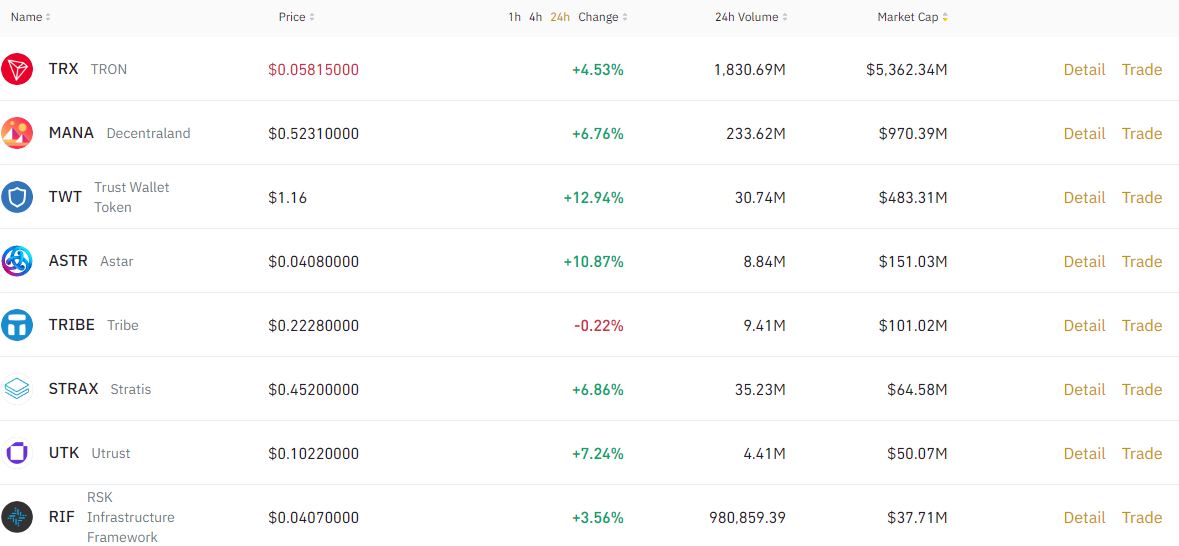Click the MANA Decentraland coin logo
This screenshot has width=1179, height=546.
[17, 133]
